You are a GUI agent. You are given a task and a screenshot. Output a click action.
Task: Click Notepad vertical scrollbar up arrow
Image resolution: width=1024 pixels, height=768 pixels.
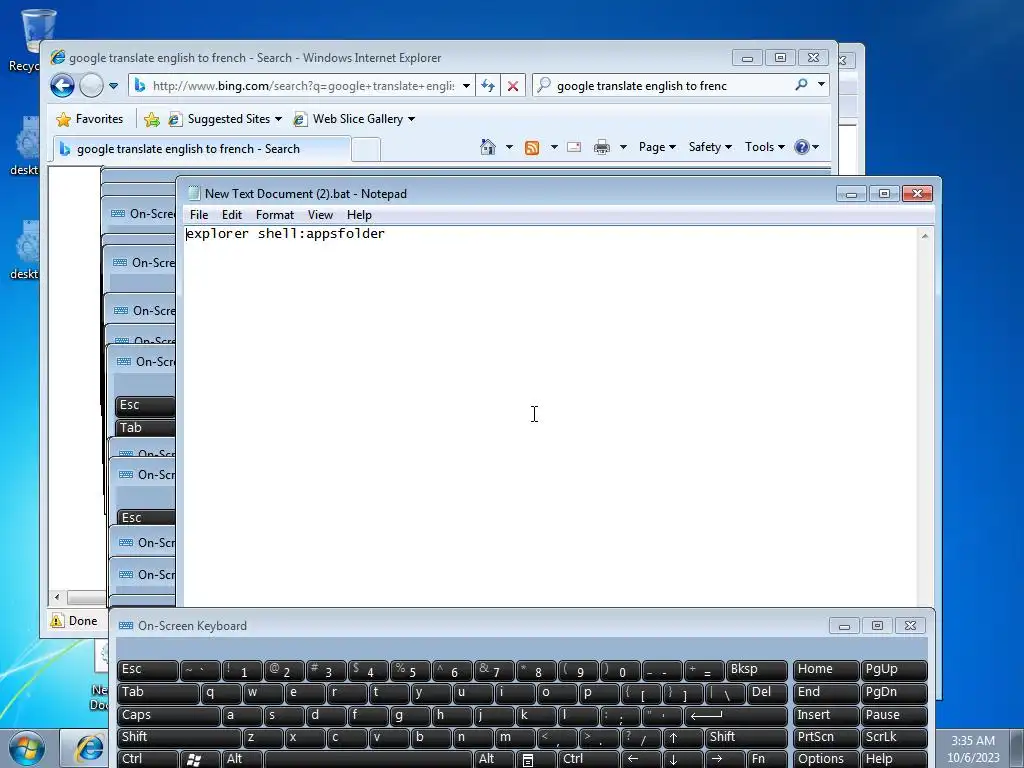(x=925, y=236)
